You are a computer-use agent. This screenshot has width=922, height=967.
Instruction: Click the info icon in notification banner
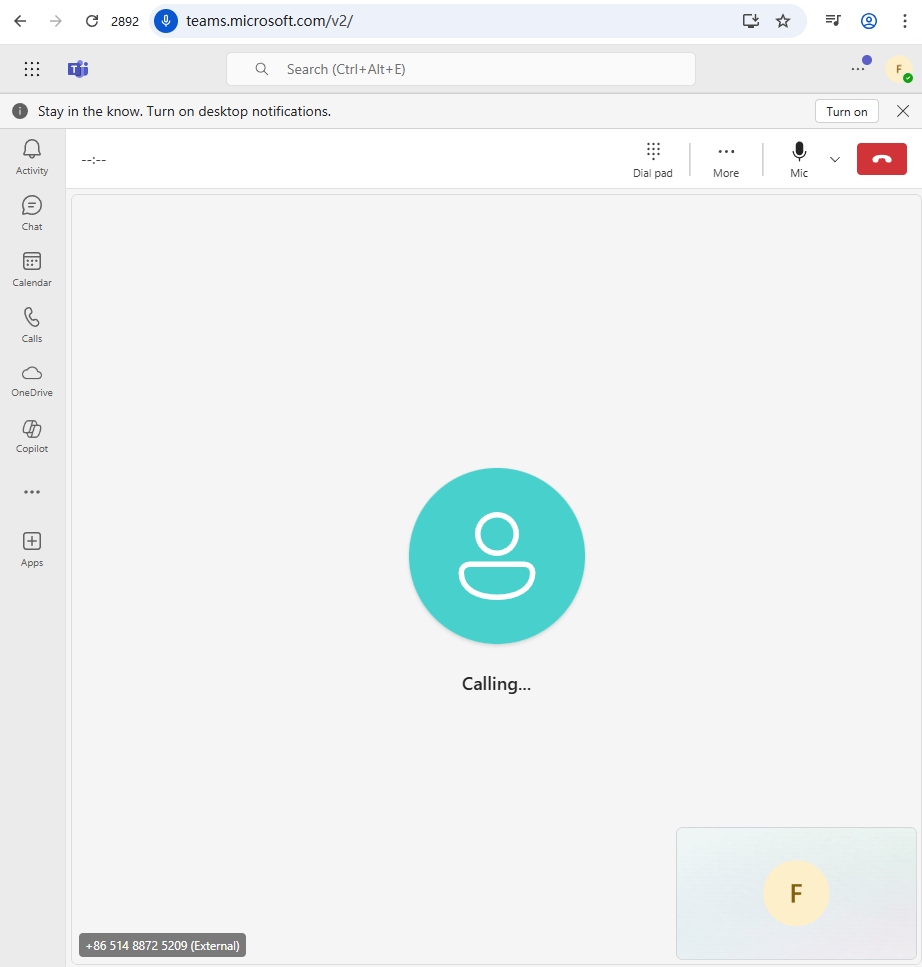[x=20, y=111]
